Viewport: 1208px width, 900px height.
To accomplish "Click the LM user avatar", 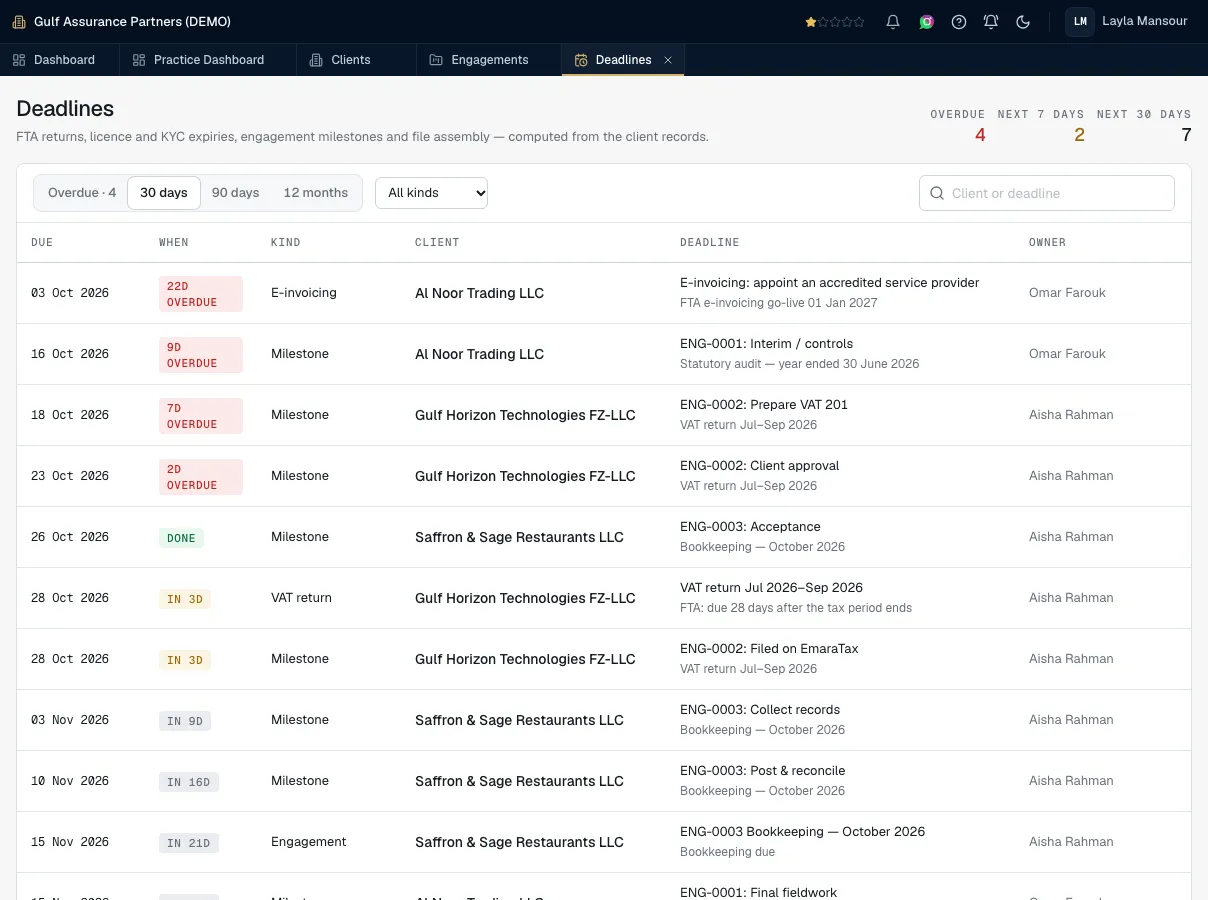I will click(1080, 21).
